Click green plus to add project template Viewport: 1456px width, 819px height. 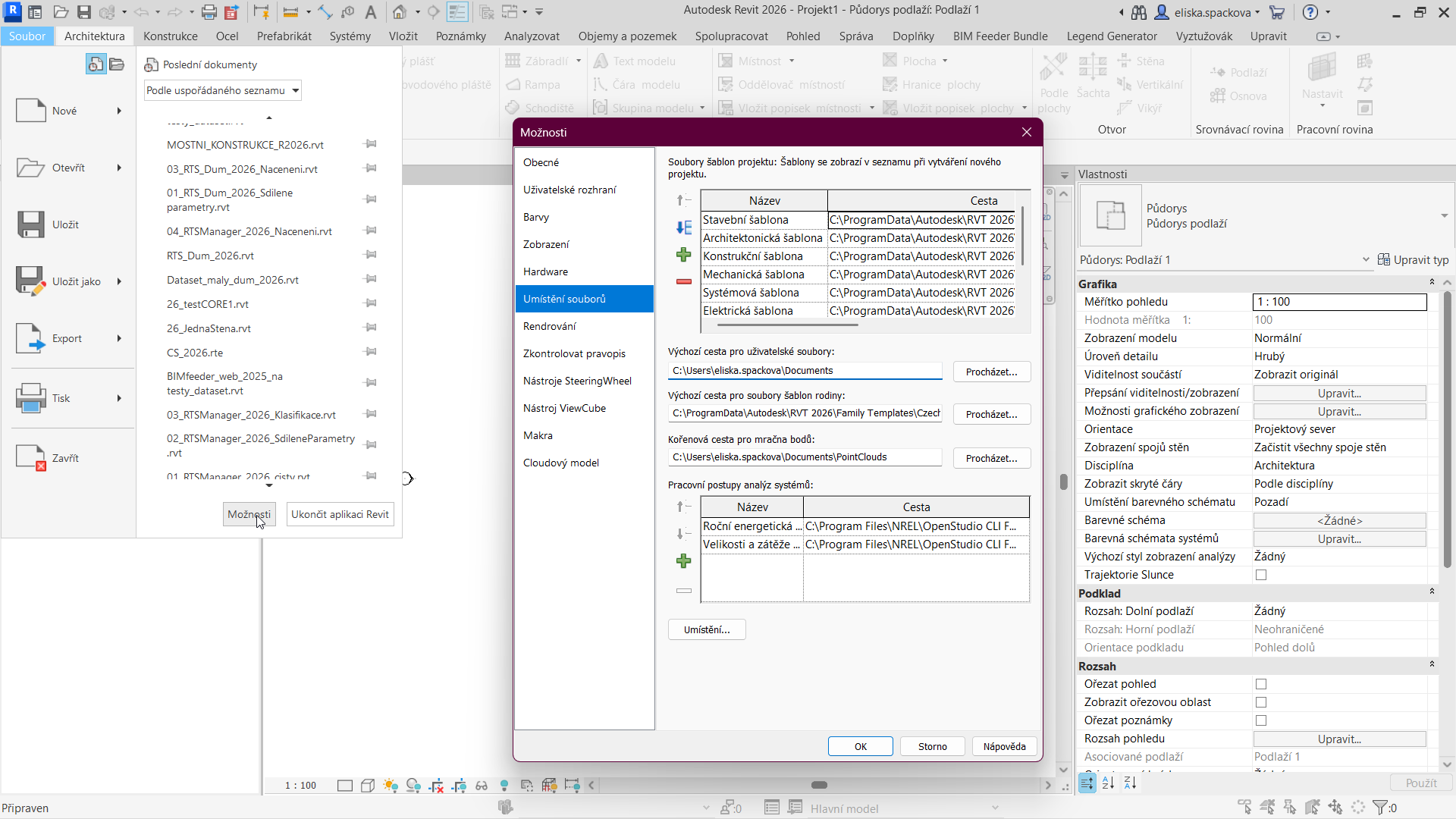pos(683,255)
